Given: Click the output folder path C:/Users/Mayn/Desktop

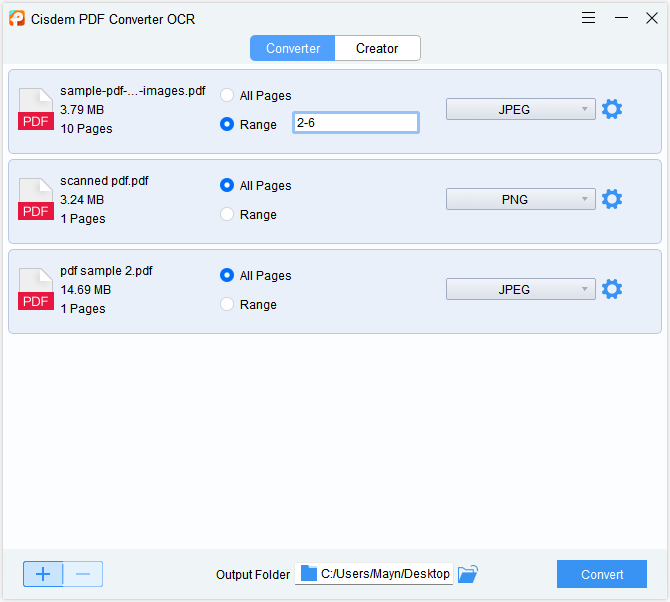Looking at the screenshot, I should (385, 574).
